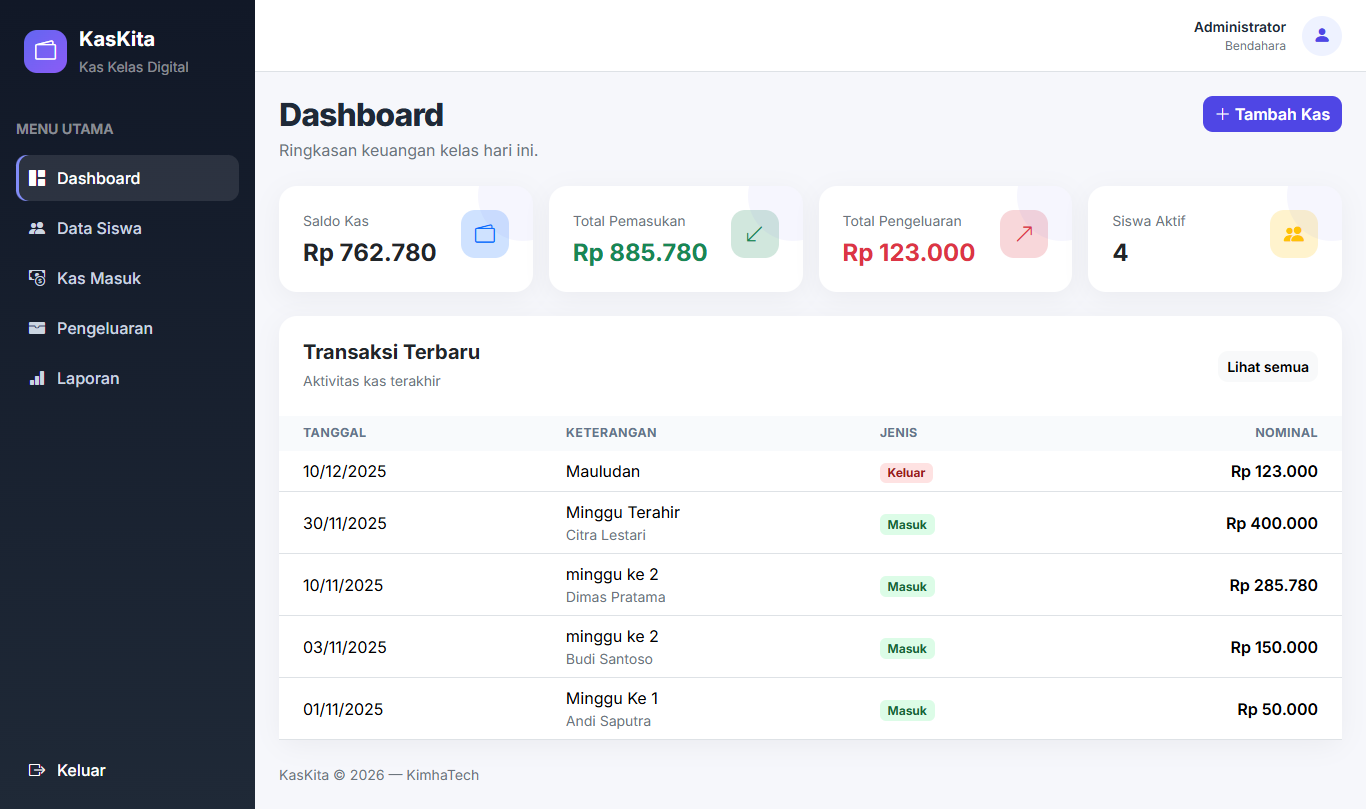Click the Mauludan description cell
Viewport: 1366px width, 809px height.
tap(603, 471)
